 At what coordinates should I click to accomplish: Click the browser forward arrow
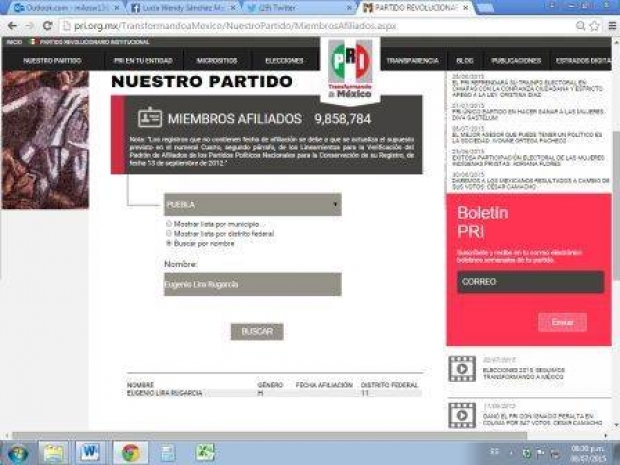coord(30,26)
